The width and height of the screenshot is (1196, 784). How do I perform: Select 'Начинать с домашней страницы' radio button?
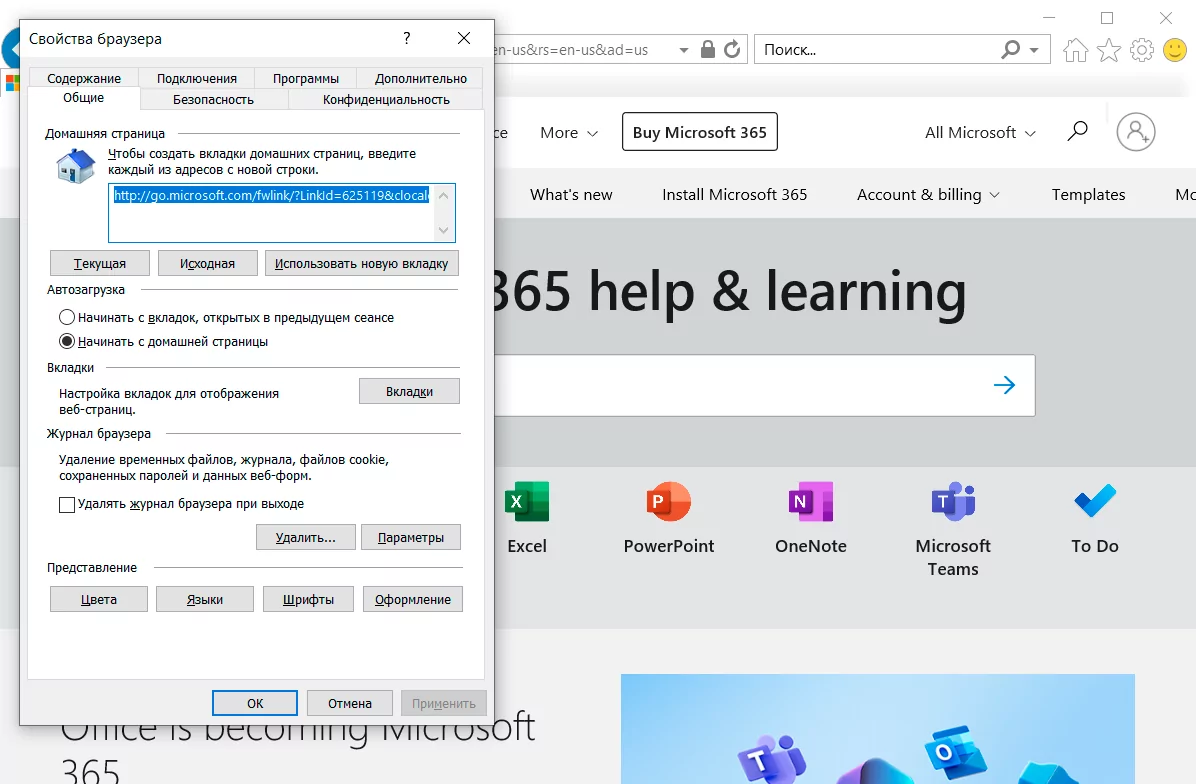[x=67, y=342]
